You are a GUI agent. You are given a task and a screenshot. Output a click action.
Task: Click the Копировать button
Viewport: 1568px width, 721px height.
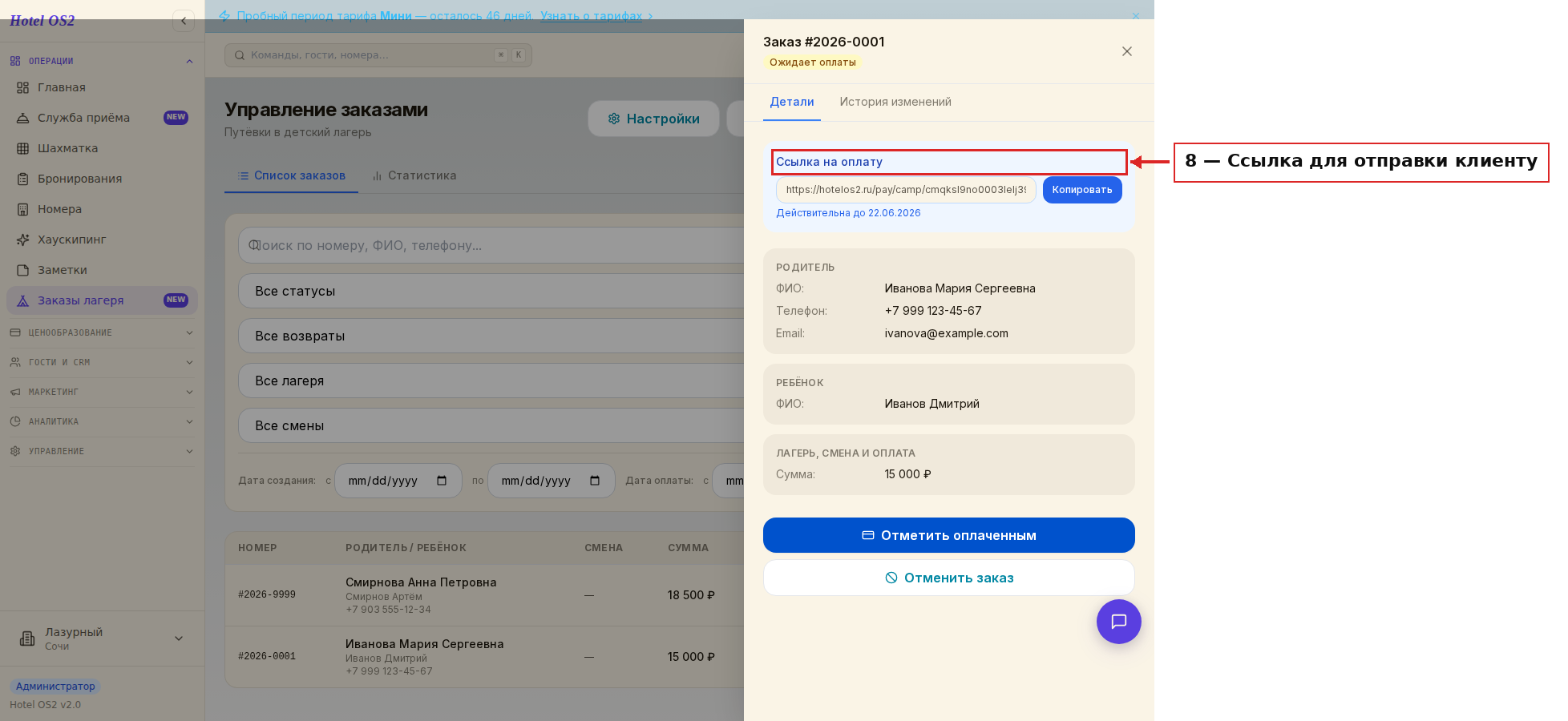tap(1082, 190)
